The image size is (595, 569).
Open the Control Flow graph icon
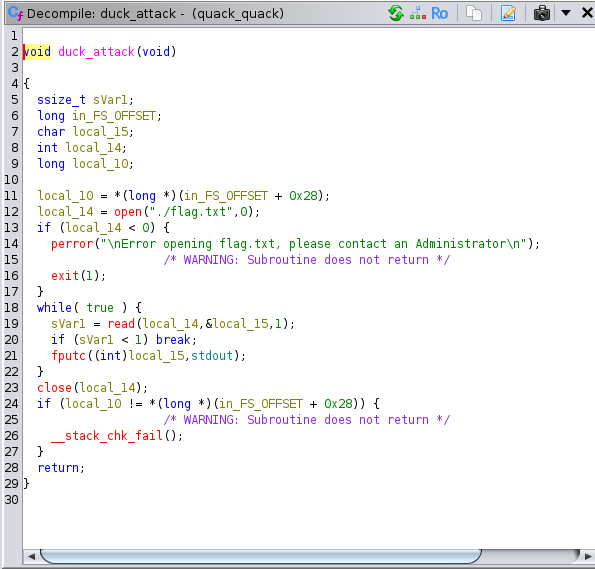point(417,14)
